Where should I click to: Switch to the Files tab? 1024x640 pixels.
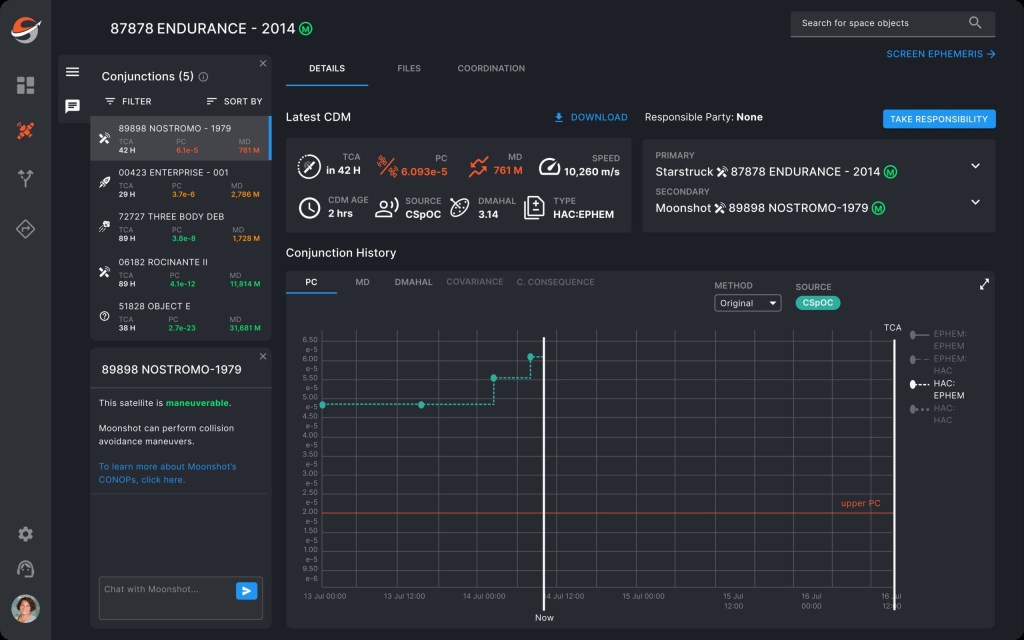[408, 69]
